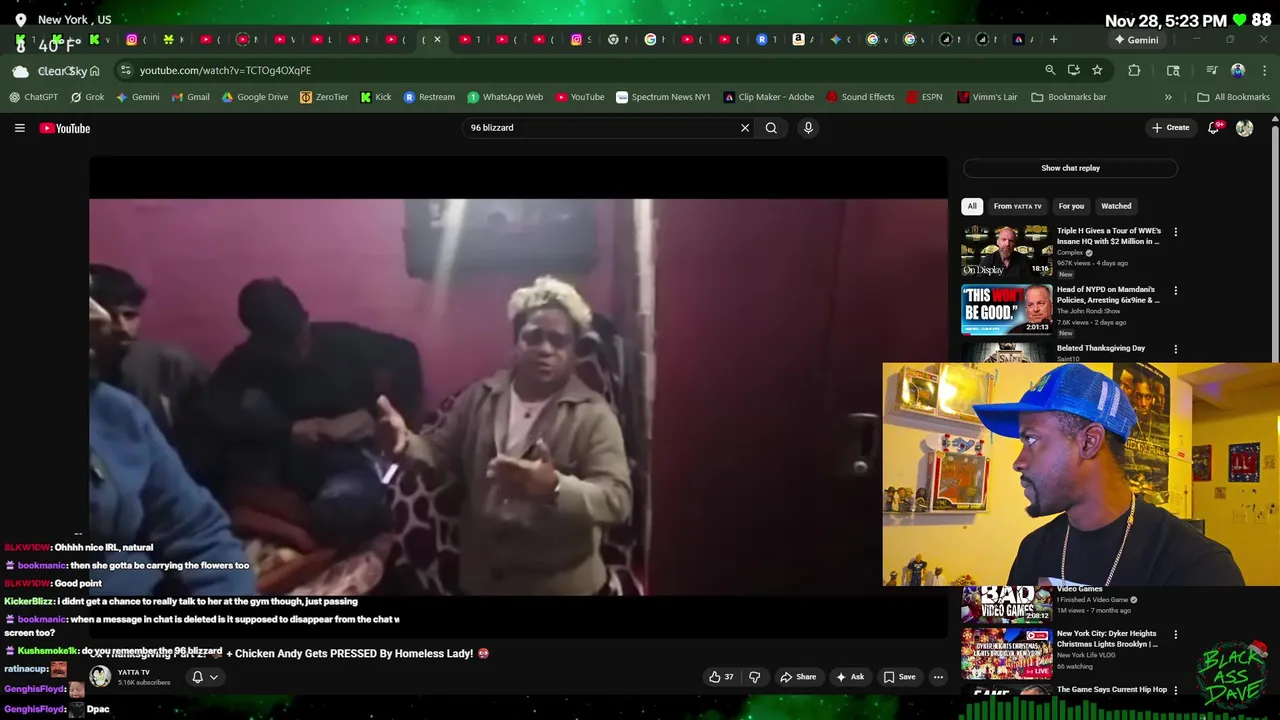Open the Restream bookmark
This screenshot has height=720, width=1280.
point(428,97)
